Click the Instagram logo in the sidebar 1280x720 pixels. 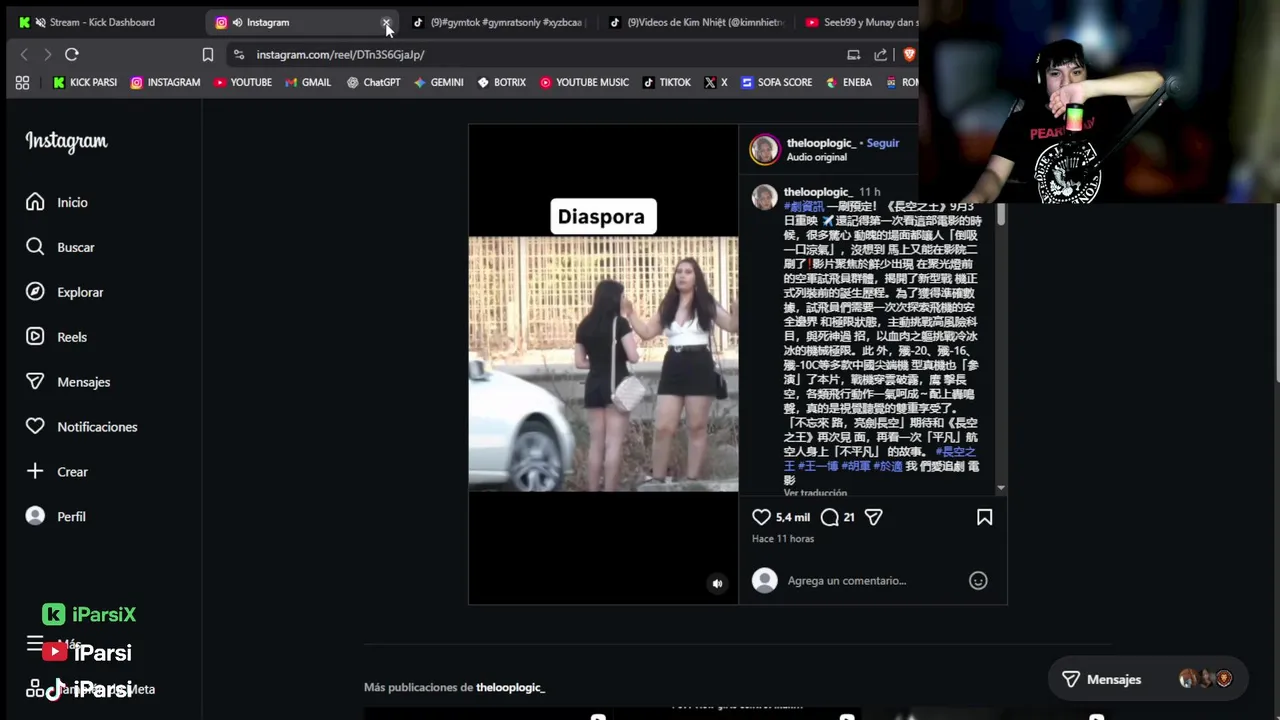66,142
